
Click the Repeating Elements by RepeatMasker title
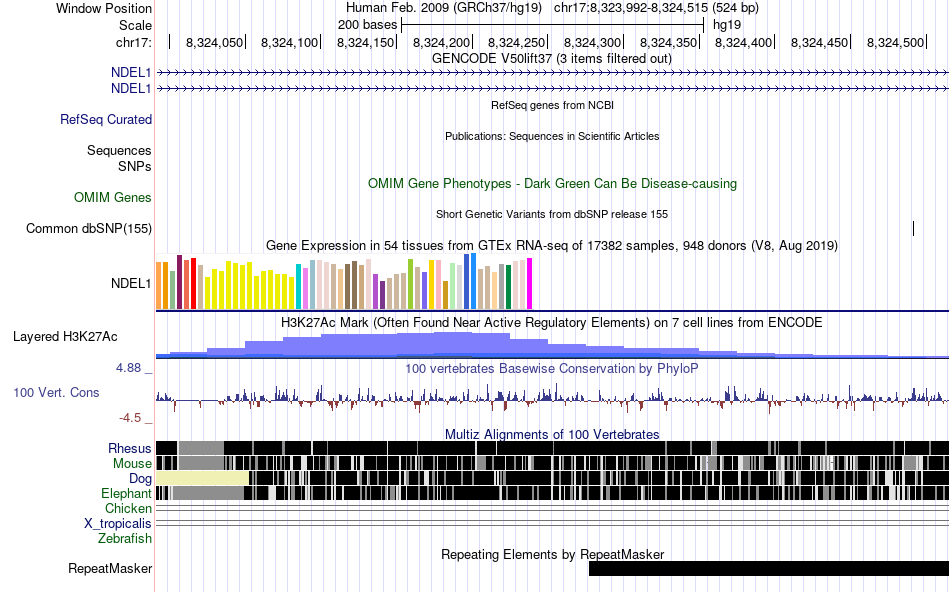(553, 554)
